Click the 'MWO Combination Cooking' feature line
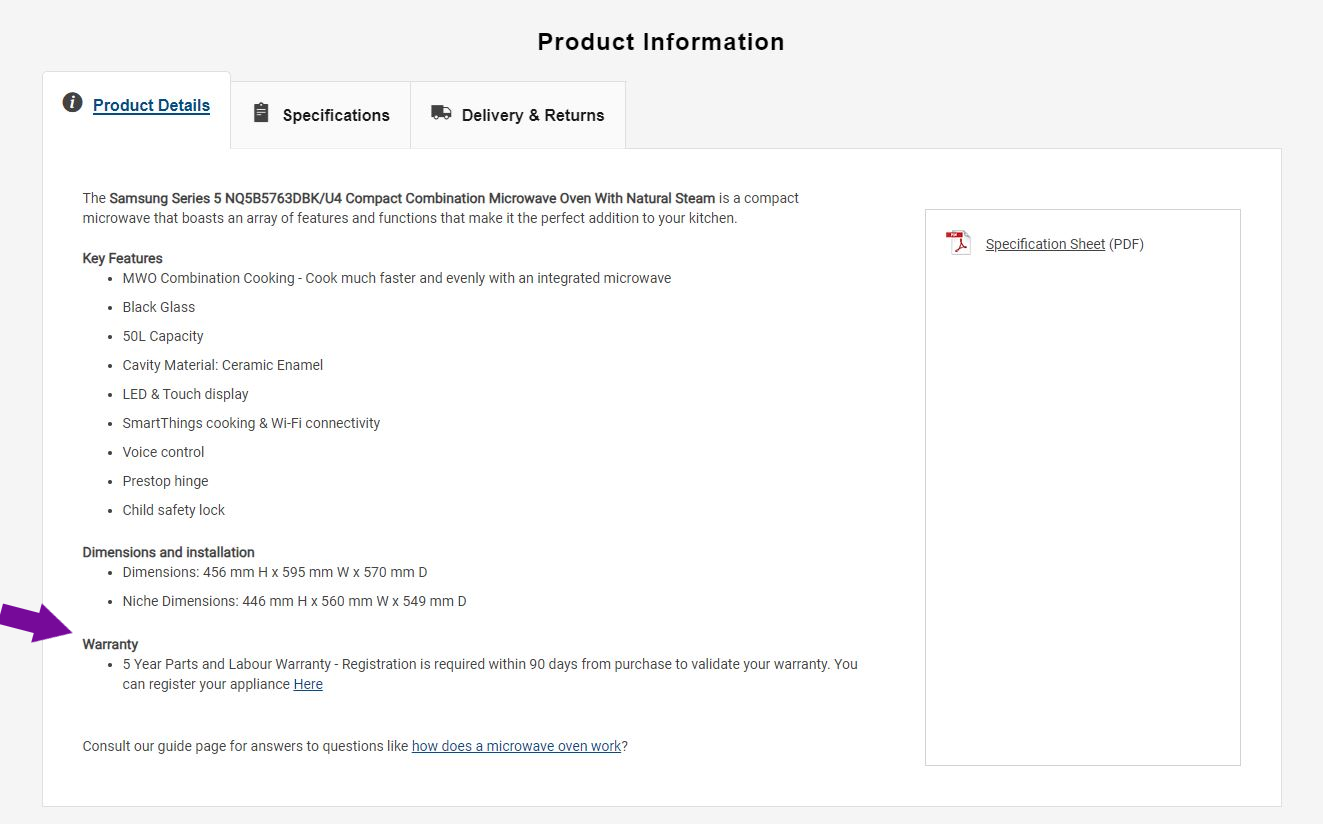The height and width of the screenshot is (824, 1323). (x=397, y=278)
